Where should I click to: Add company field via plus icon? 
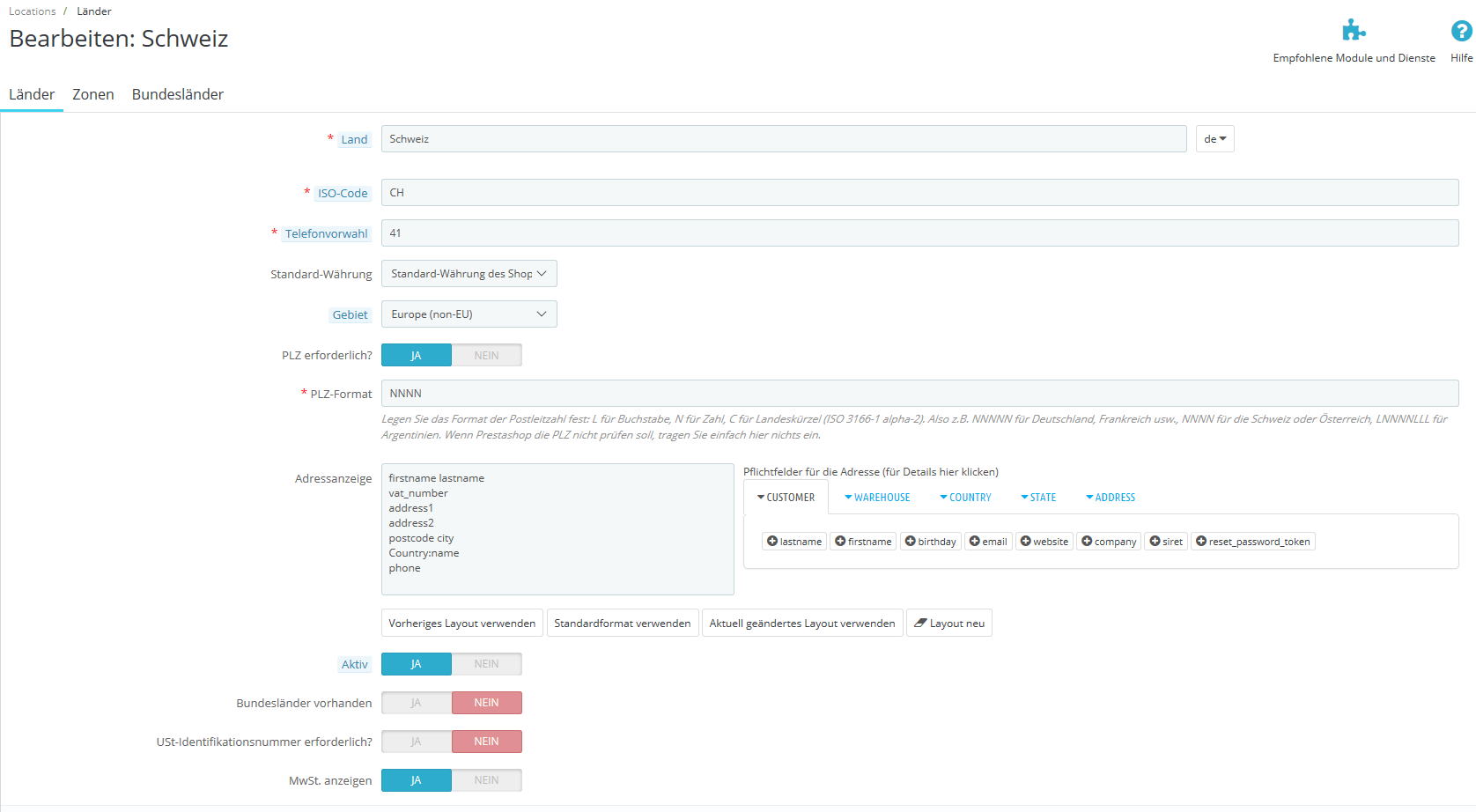pyautogui.click(x=1087, y=542)
